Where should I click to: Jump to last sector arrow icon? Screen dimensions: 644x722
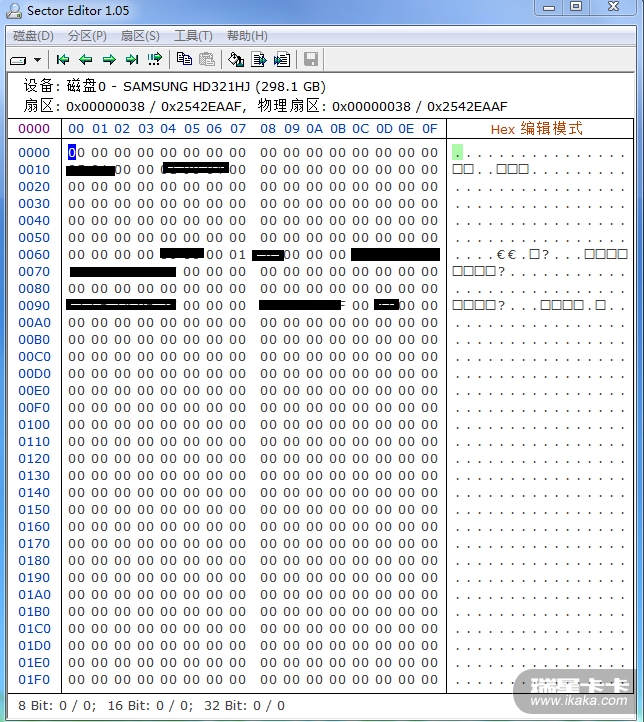pos(132,59)
